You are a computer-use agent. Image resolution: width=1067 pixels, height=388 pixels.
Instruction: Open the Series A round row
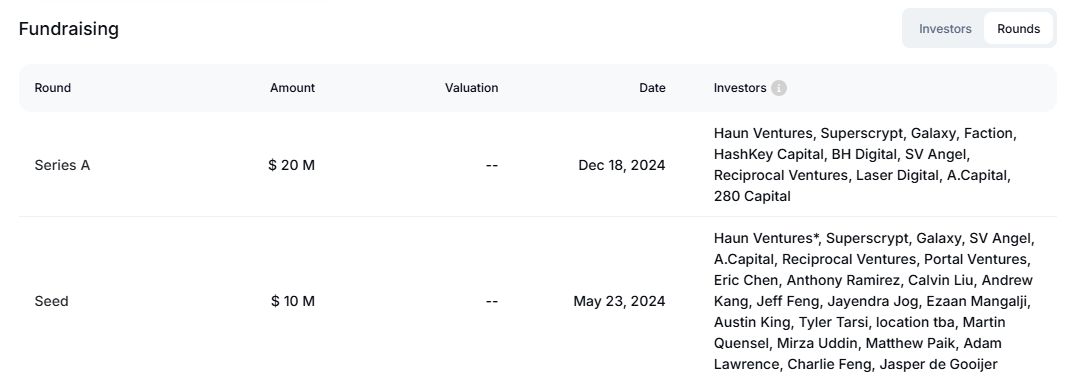pos(538,165)
